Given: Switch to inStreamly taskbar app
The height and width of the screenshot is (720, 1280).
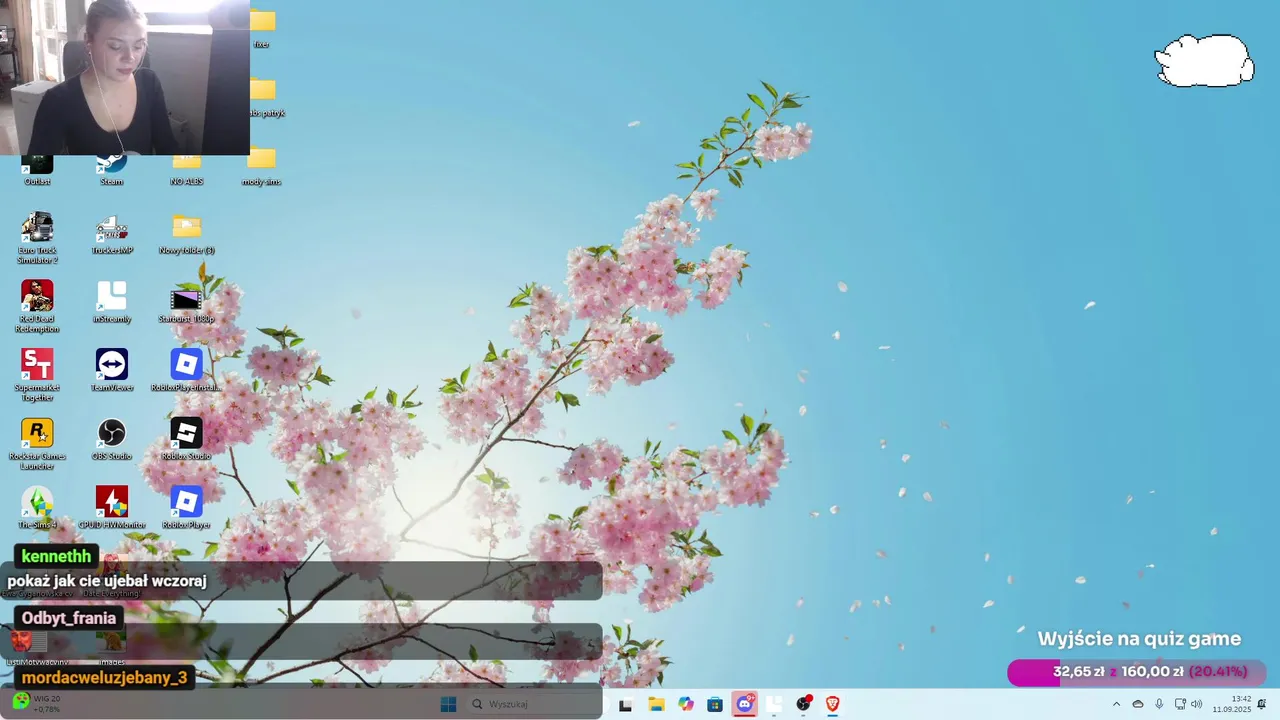Looking at the screenshot, I should click(x=774, y=704).
